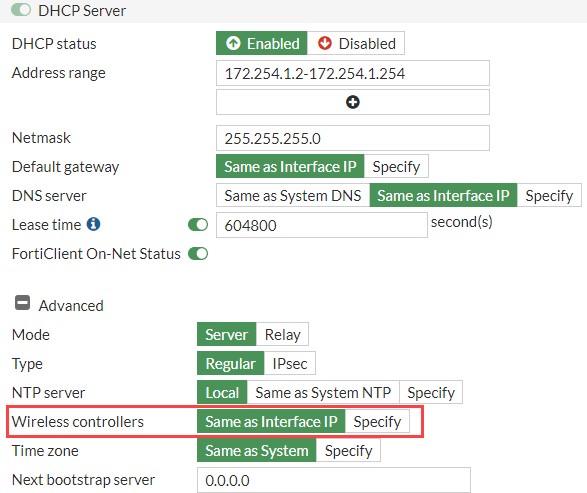Set DHCP status to Disabled
587x493 pixels.
coord(356,43)
